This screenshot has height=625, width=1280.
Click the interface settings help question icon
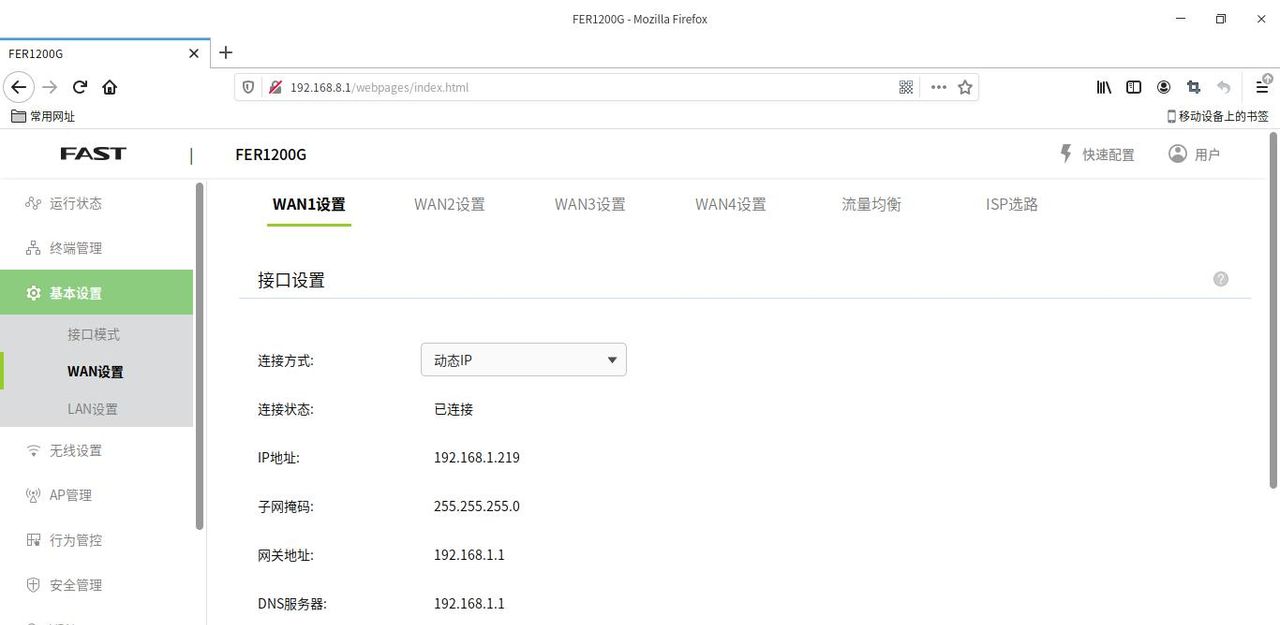point(1221,279)
